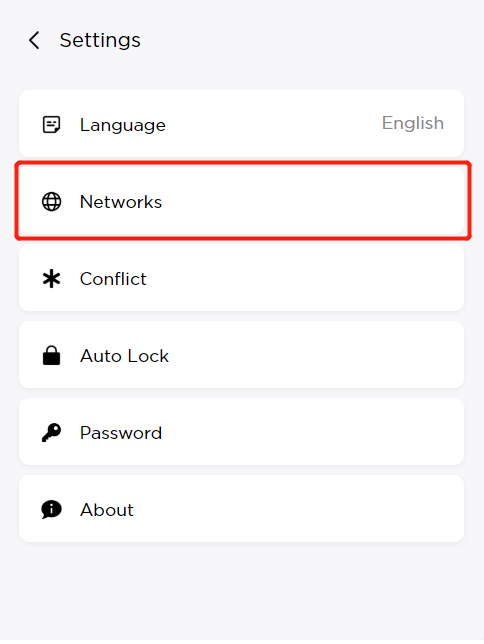Click blank space in the About card
This screenshot has height=644, width=484.
click(300, 508)
